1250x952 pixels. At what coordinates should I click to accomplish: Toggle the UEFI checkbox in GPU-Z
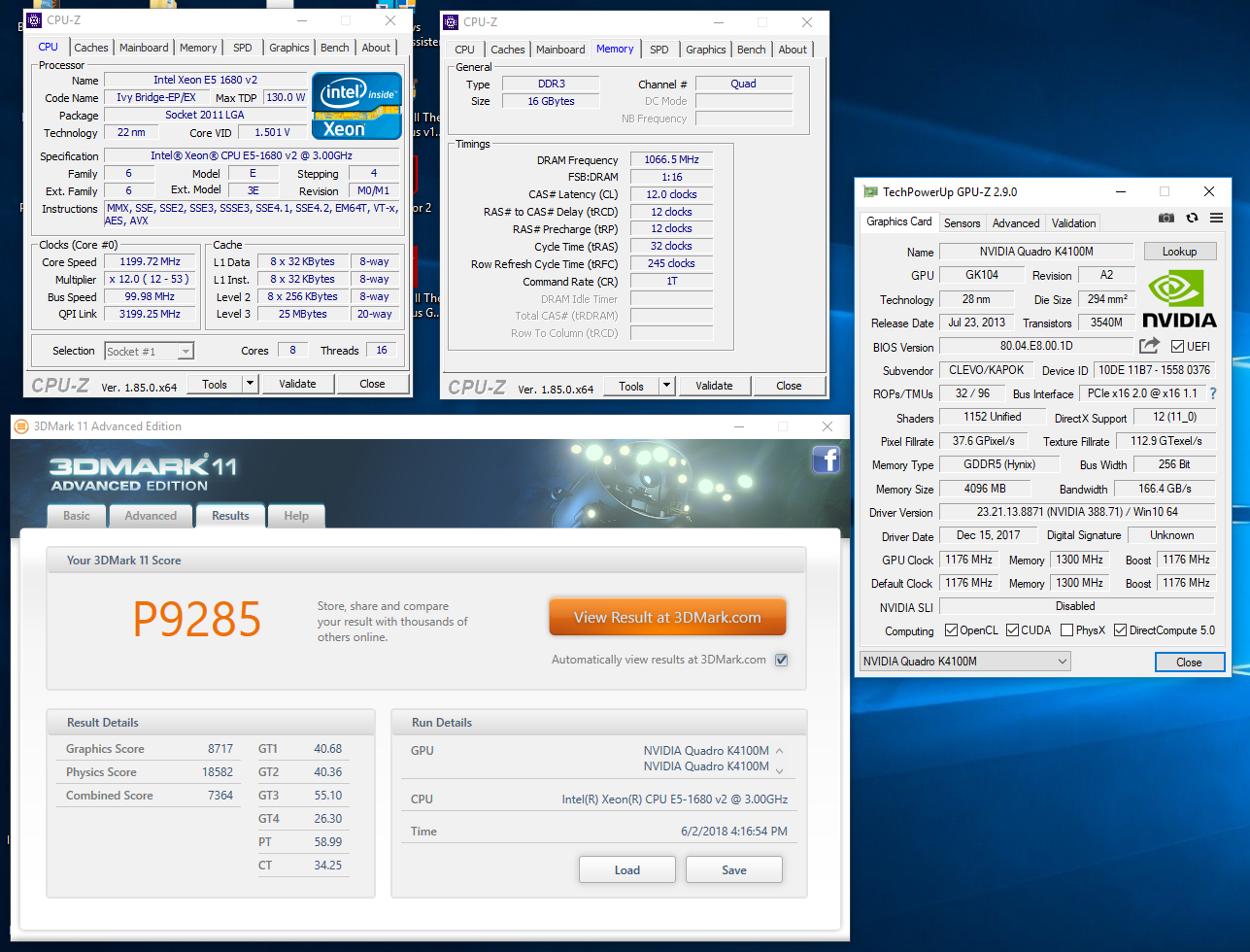coord(1177,347)
